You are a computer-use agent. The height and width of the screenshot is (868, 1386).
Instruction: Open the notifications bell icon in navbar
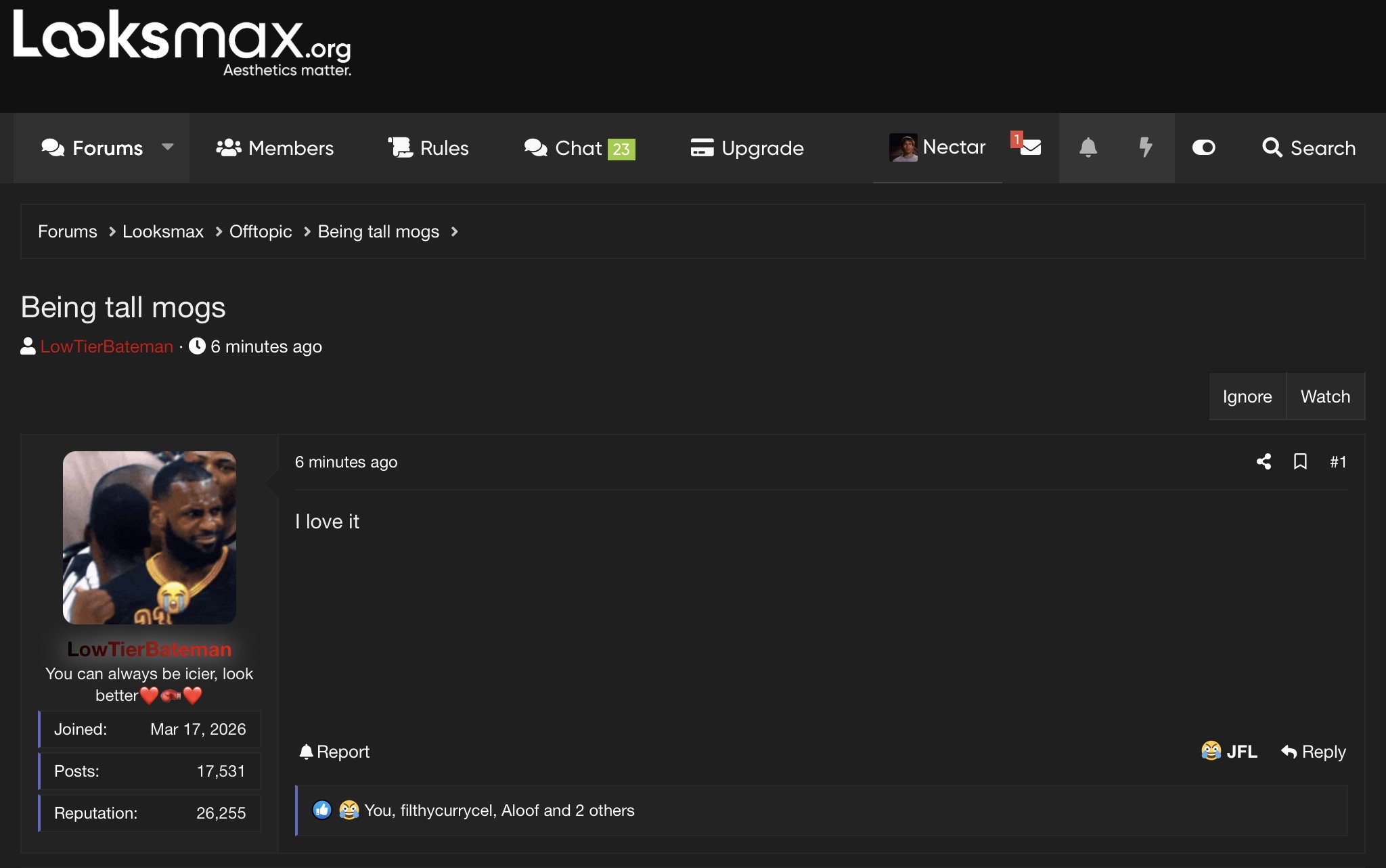pos(1088,147)
